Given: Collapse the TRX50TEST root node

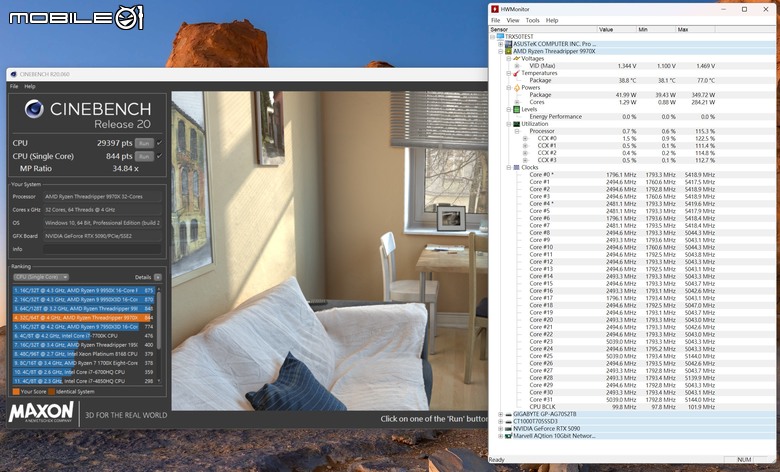Looking at the screenshot, I should (x=492, y=37).
